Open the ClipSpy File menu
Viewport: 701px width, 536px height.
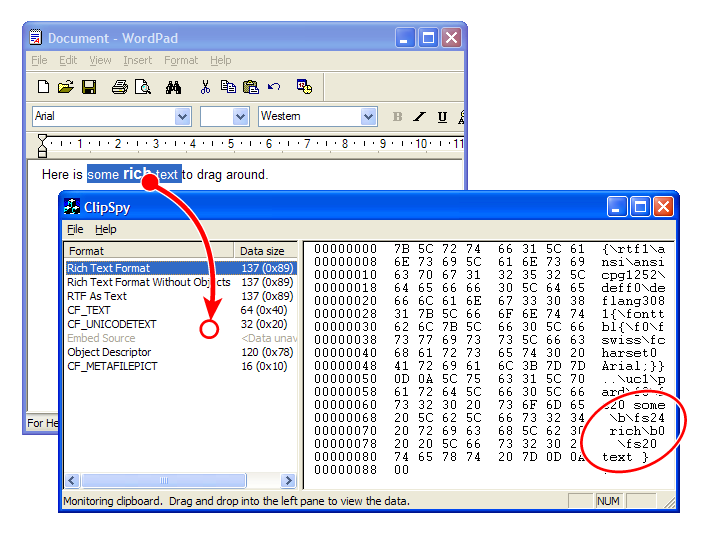pyautogui.click(x=75, y=230)
